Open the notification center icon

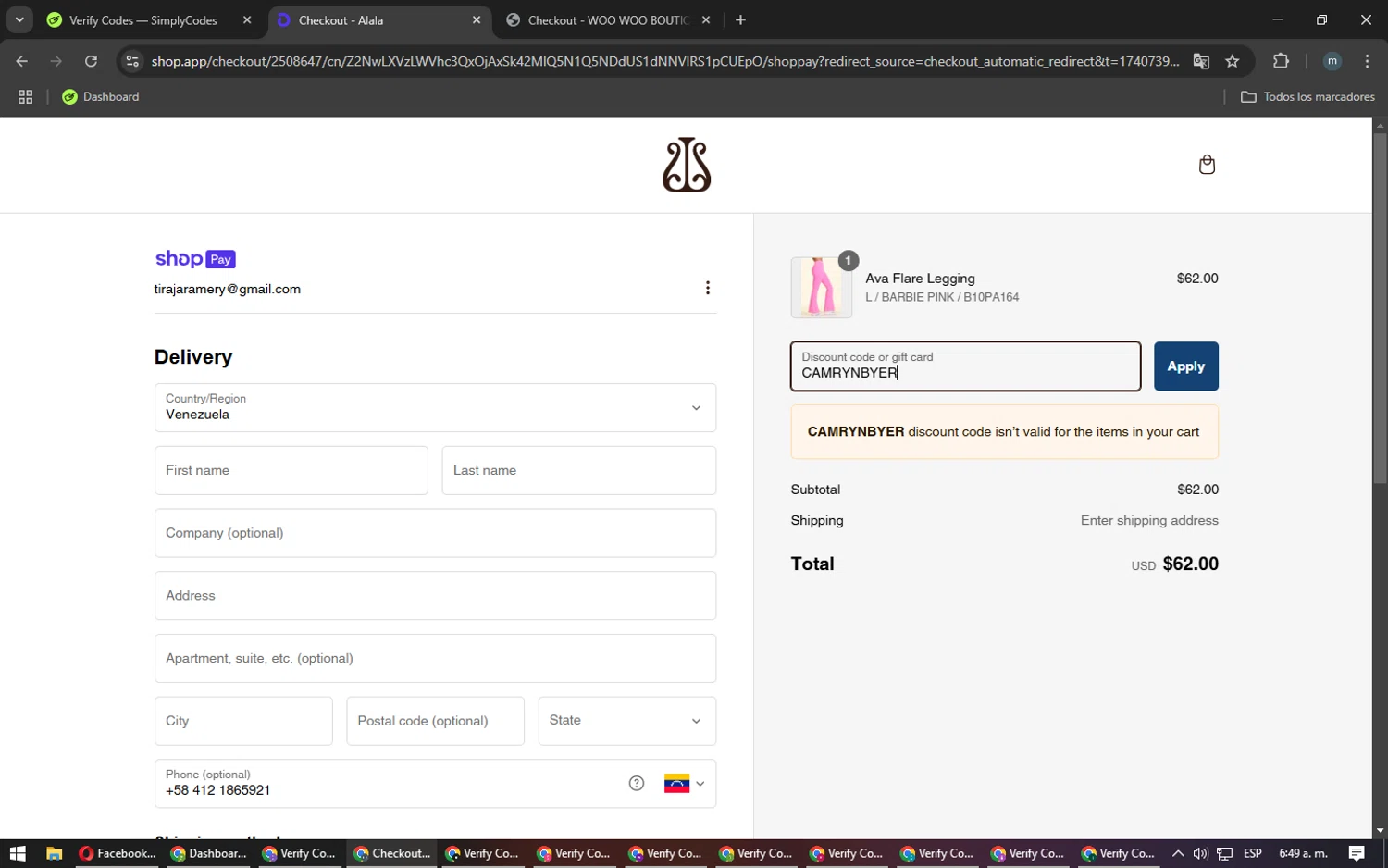pos(1357,853)
